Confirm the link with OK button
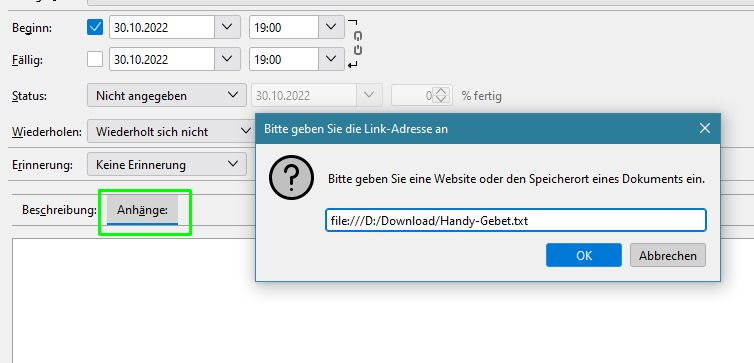The image size is (754, 363). [584, 255]
